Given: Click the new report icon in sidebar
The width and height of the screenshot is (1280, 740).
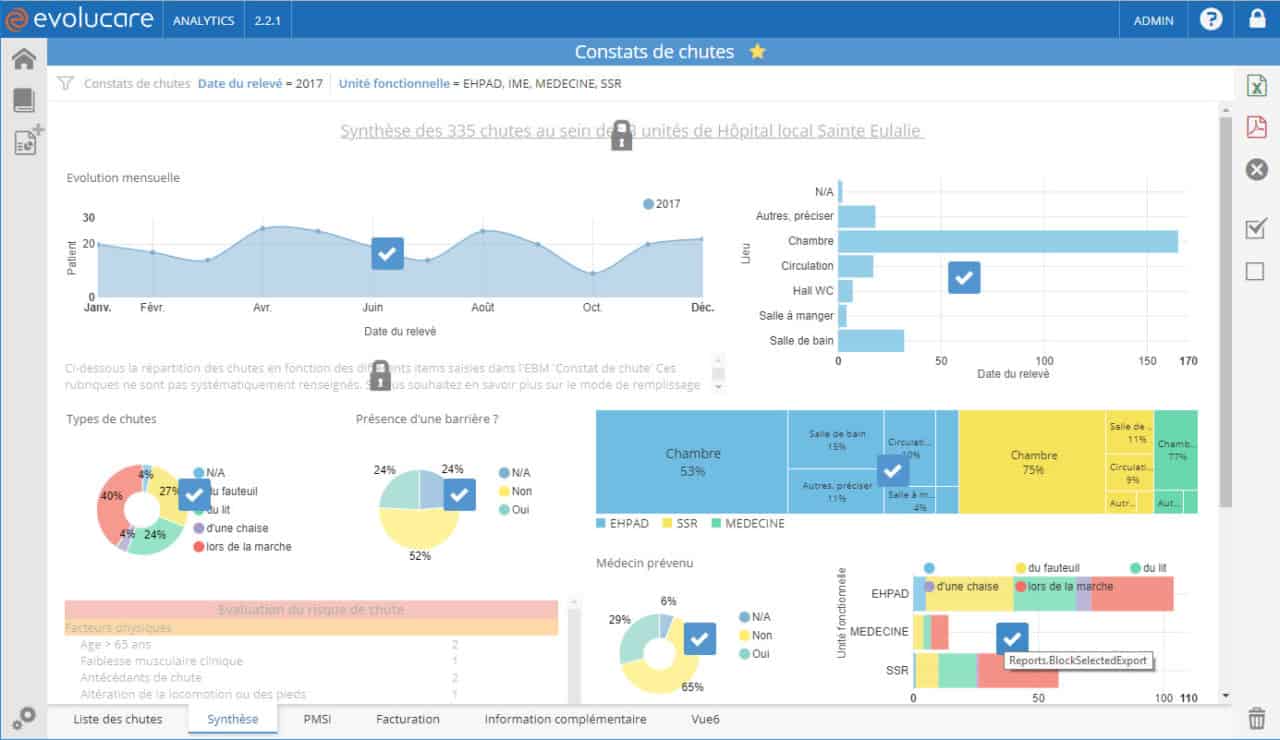Looking at the screenshot, I should pyautogui.click(x=27, y=141).
